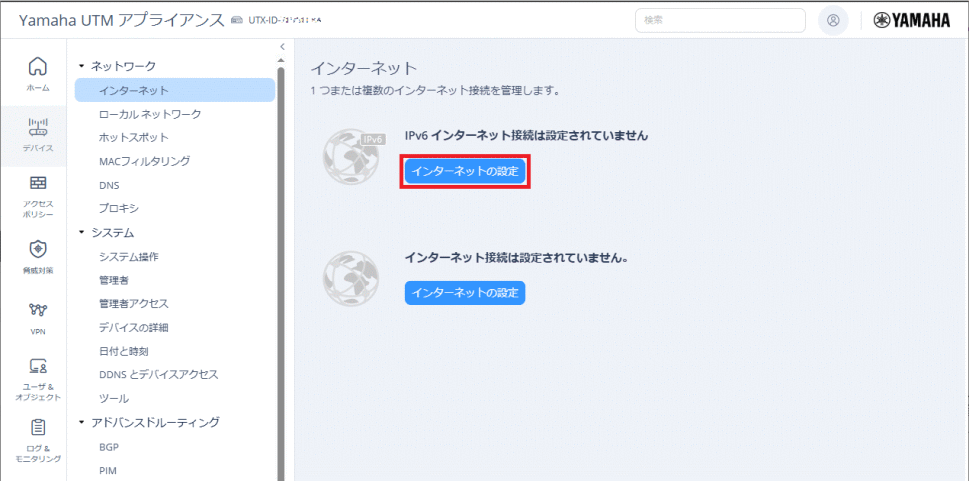Click the VPN icon in sidebar
The height and width of the screenshot is (481, 969).
pyautogui.click(x=37, y=311)
